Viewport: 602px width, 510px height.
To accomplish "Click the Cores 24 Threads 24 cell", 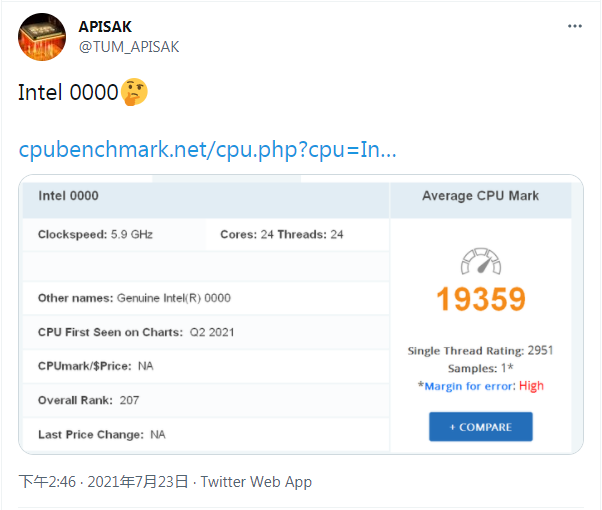I will (298, 235).
